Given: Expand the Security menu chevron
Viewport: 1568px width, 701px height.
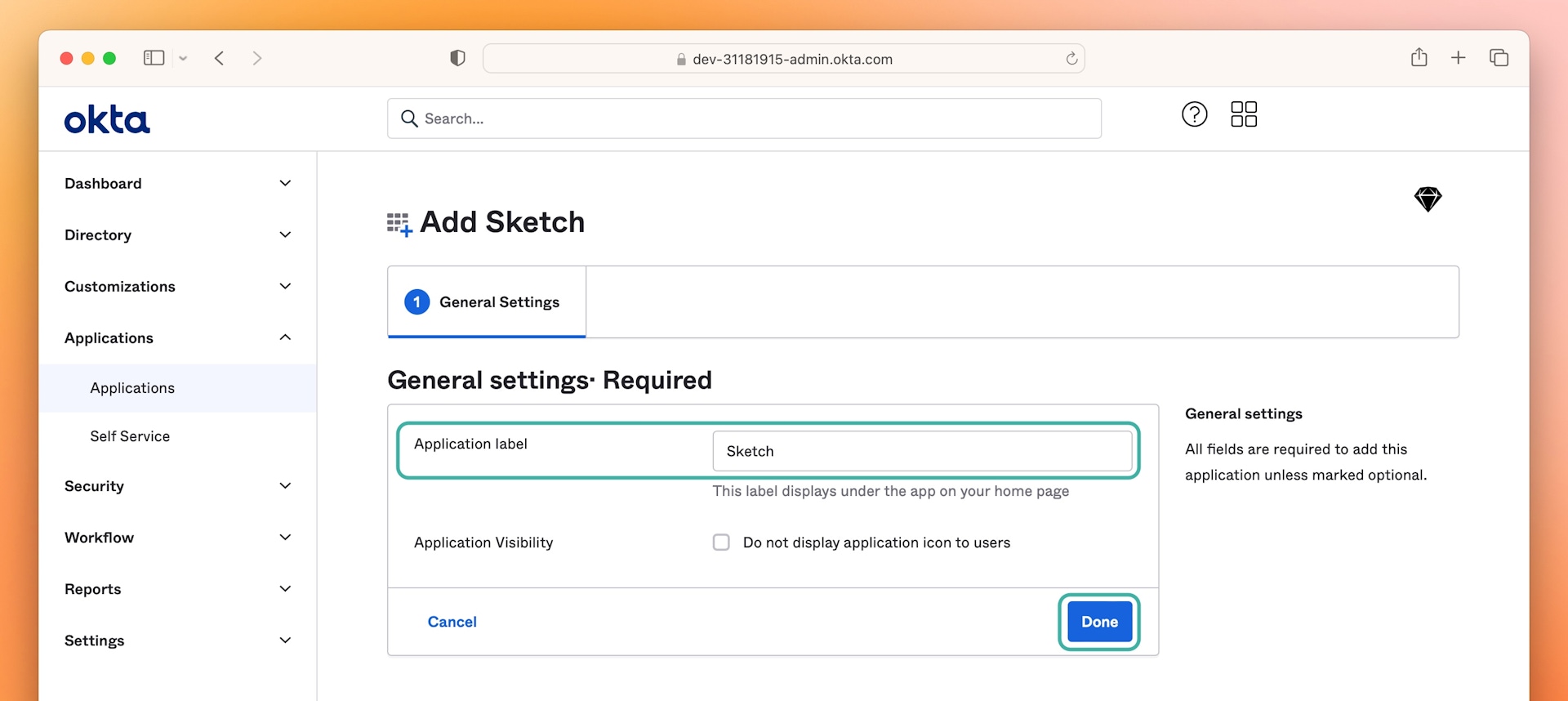Looking at the screenshot, I should [x=285, y=485].
